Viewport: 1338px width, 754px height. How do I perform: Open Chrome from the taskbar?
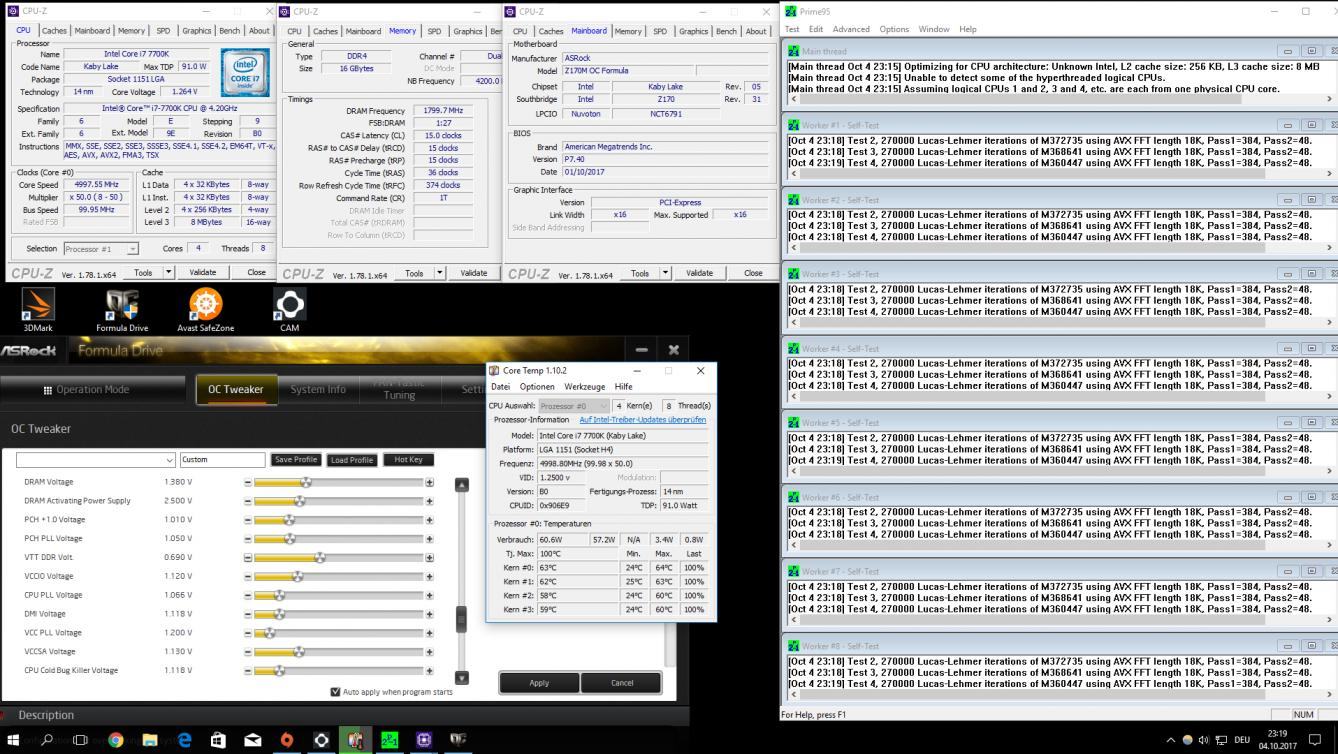(x=116, y=740)
